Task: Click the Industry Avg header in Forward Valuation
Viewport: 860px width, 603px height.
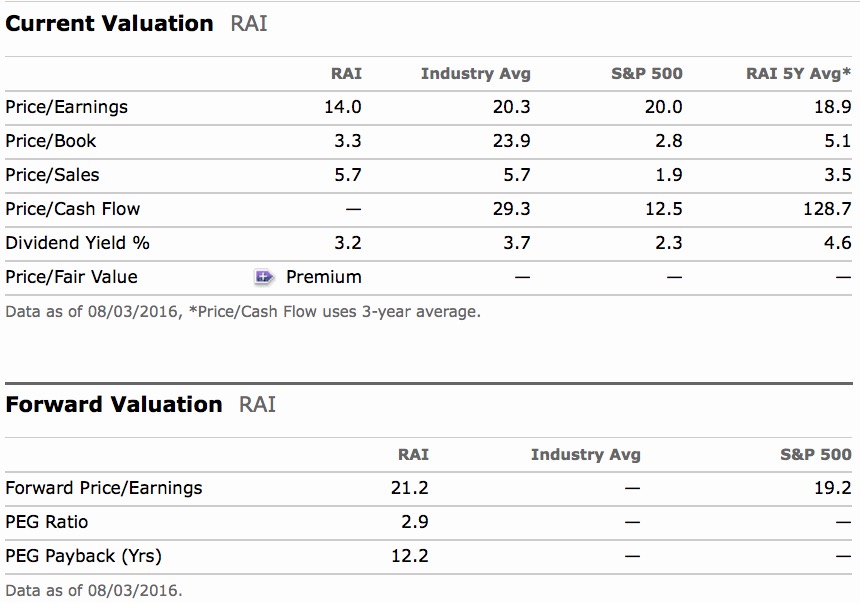Action: [585, 454]
